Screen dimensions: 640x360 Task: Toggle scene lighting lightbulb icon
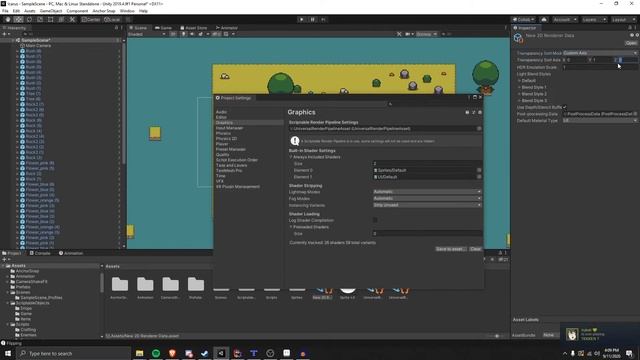[184, 34]
